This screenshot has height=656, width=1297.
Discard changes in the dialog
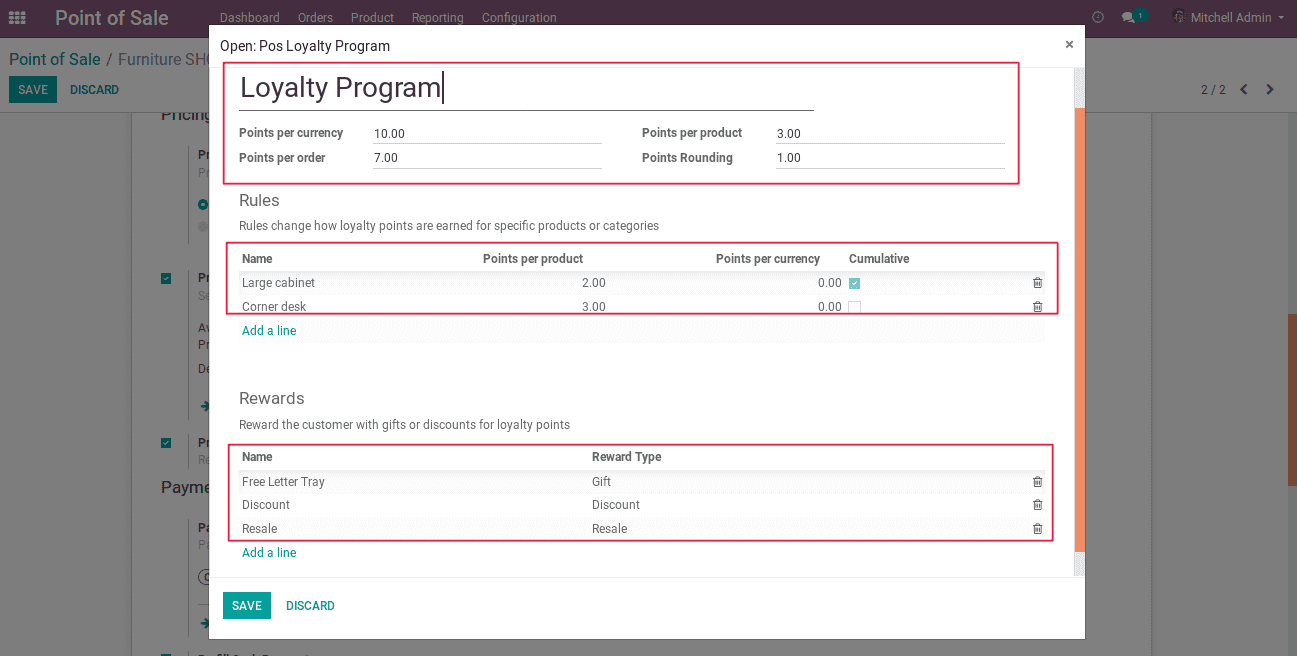pyautogui.click(x=310, y=605)
